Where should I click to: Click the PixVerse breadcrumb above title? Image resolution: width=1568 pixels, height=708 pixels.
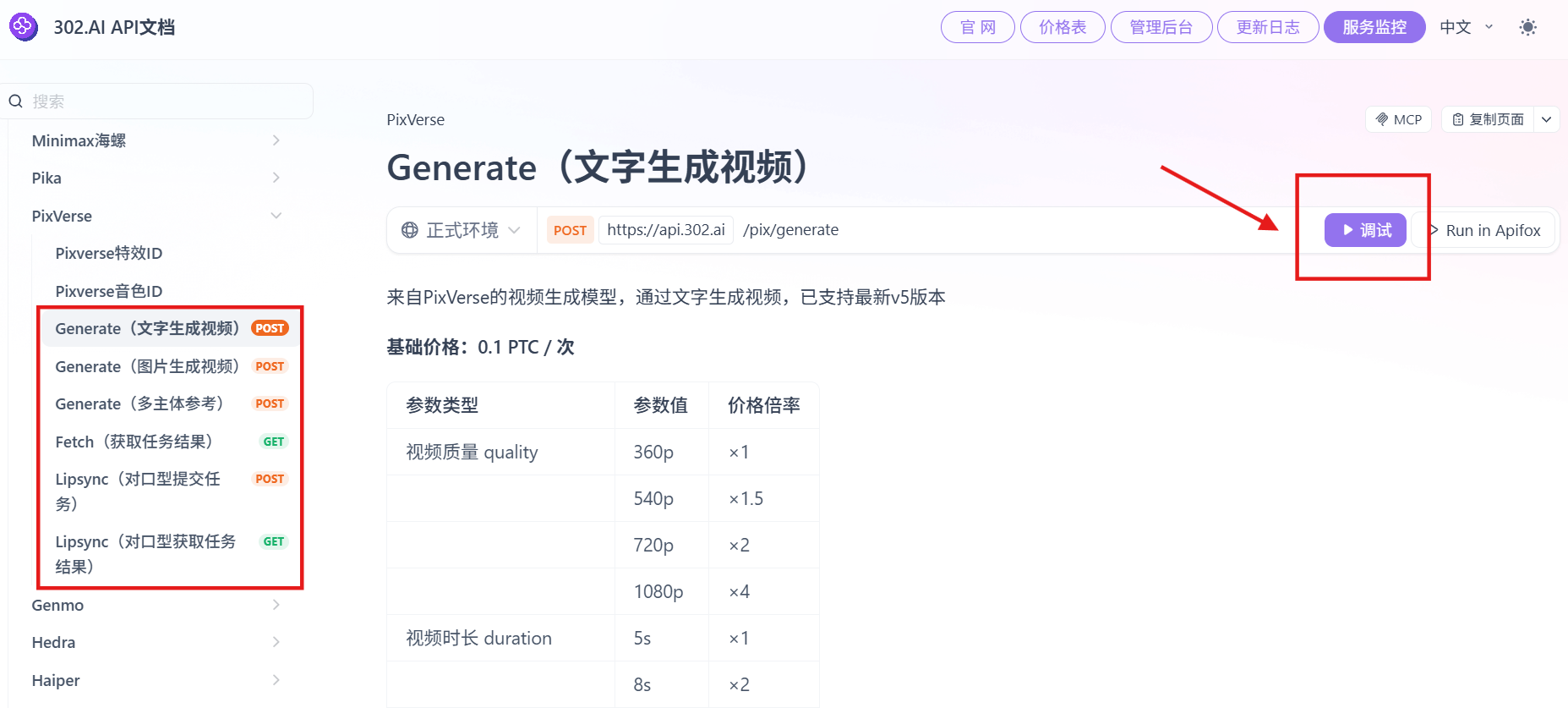point(415,120)
